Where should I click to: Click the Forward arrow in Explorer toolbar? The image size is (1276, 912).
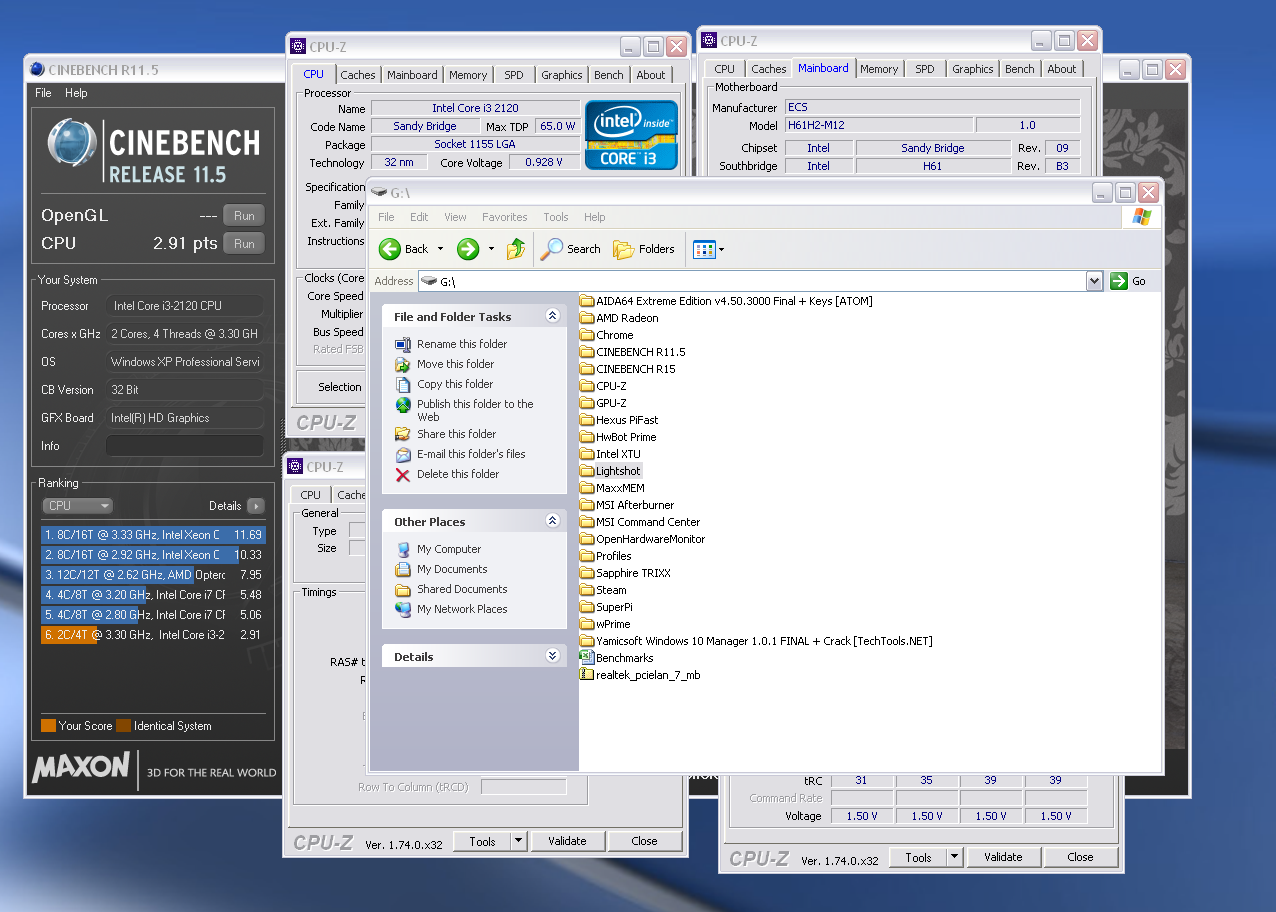pos(467,249)
